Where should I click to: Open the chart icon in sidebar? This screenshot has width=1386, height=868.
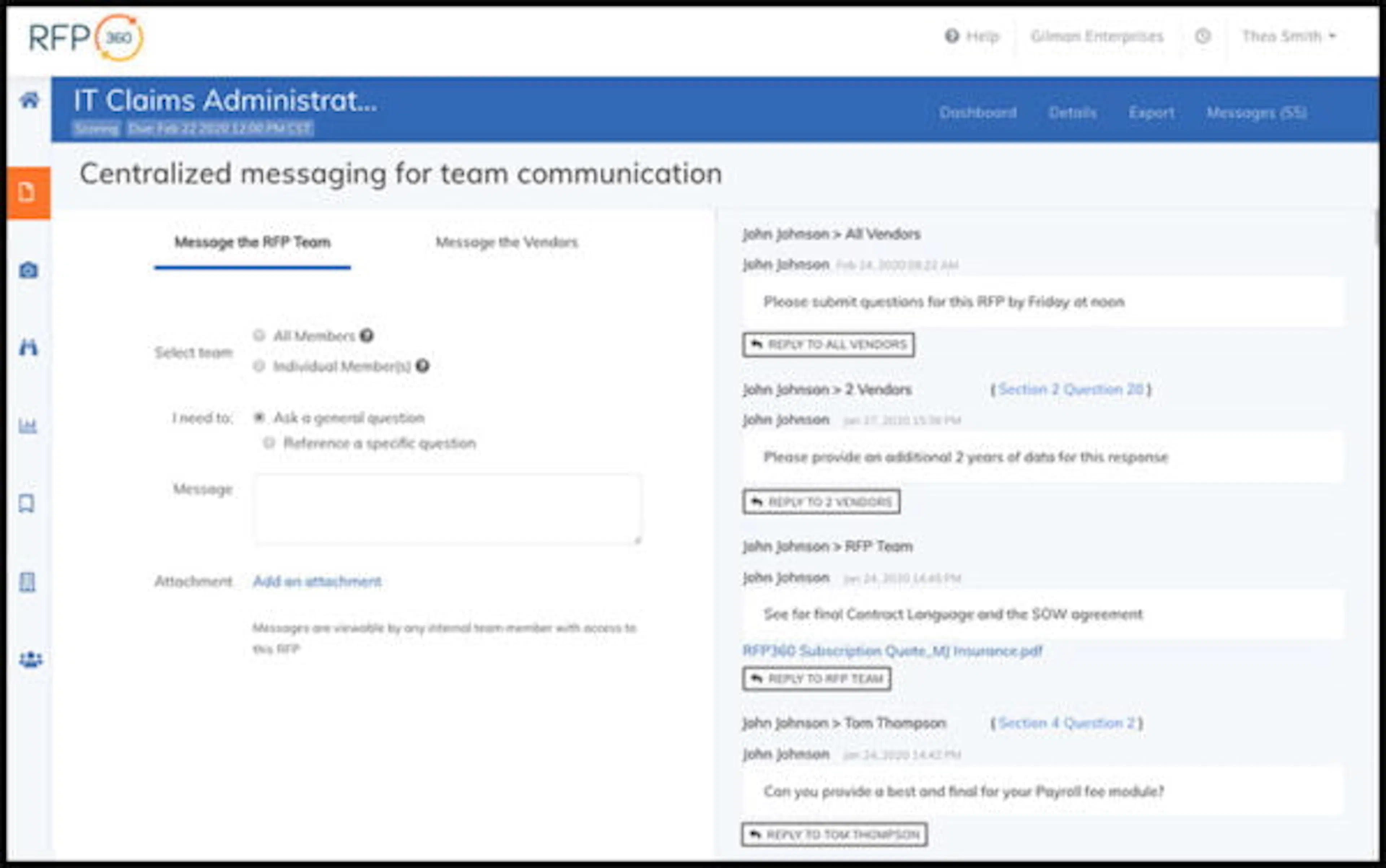tap(27, 425)
